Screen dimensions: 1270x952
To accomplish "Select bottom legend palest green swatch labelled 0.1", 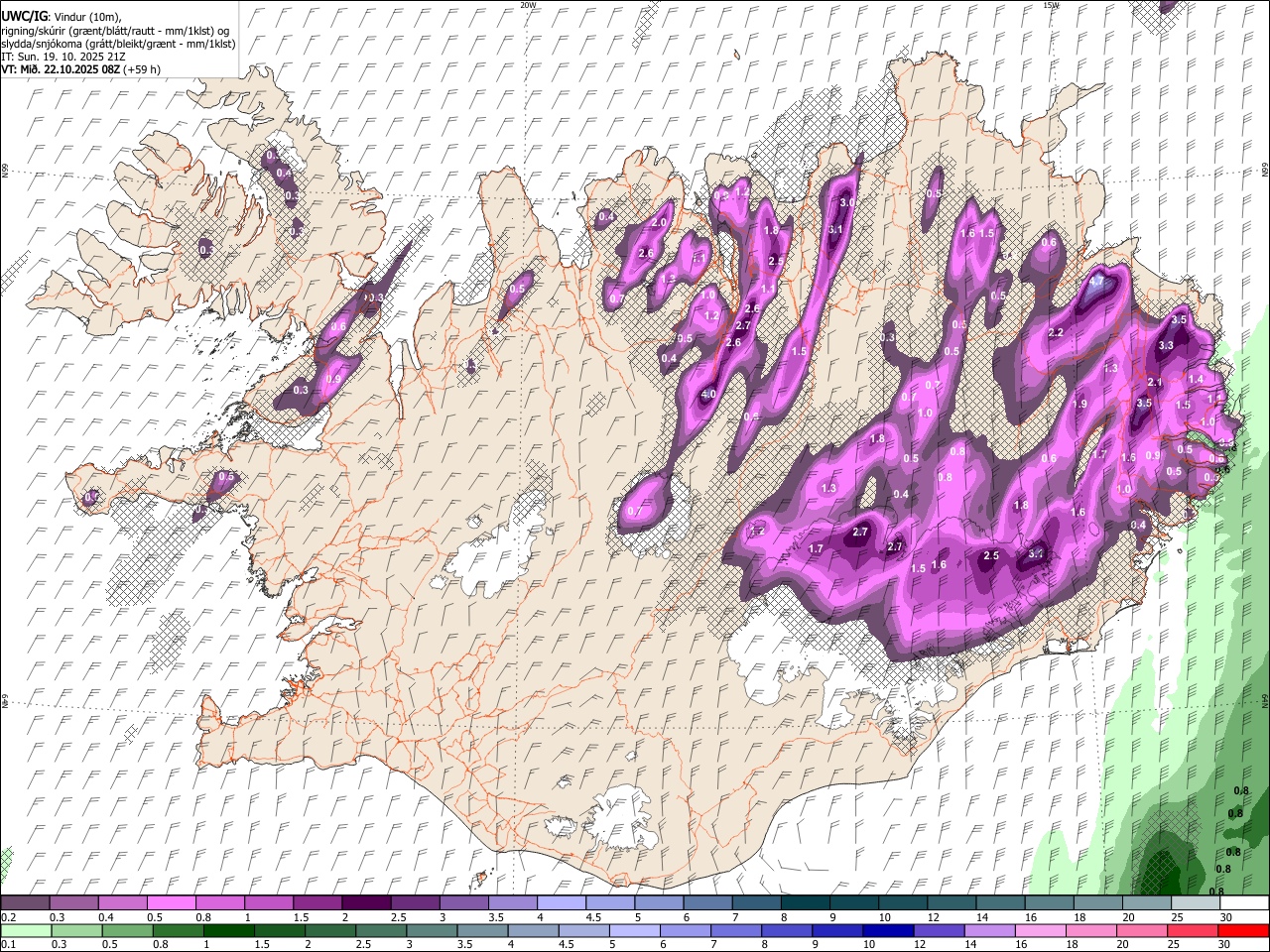I will tap(26, 930).
